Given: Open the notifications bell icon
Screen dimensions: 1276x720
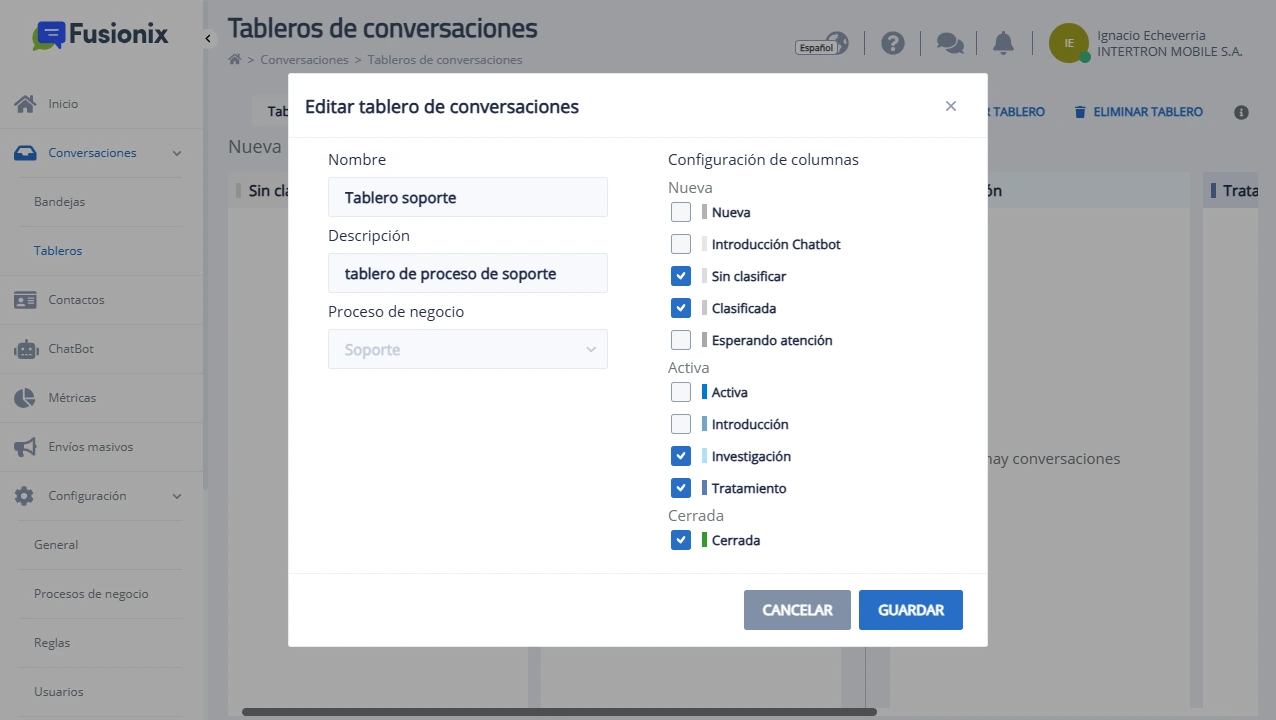Looking at the screenshot, I should 1003,43.
